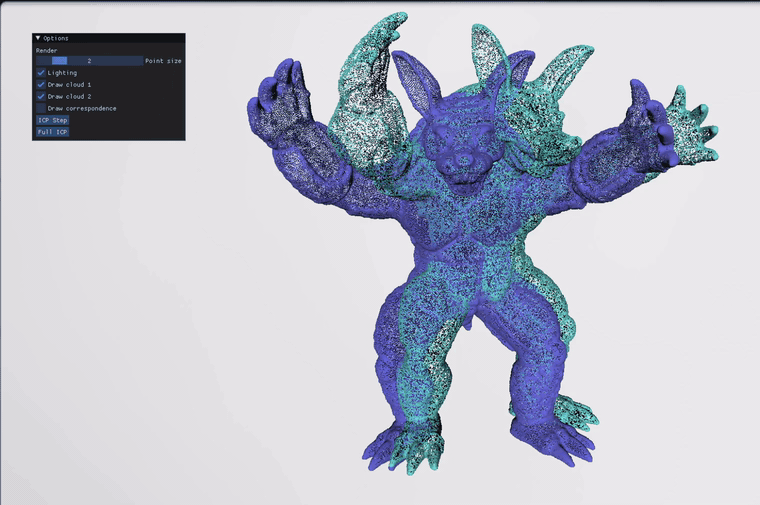Enable Draw correspondence checkbox
The height and width of the screenshot is (505, 760).
click(x=41, y=108)
